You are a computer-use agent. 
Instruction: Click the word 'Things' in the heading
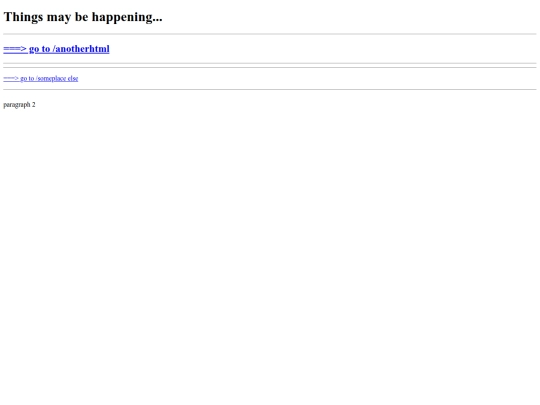pyautogui.click(x=23, y=17)
